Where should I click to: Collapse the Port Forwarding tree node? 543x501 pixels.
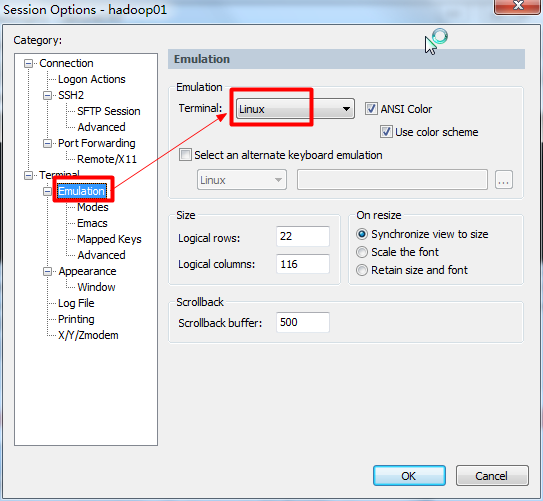coord(47,143)
